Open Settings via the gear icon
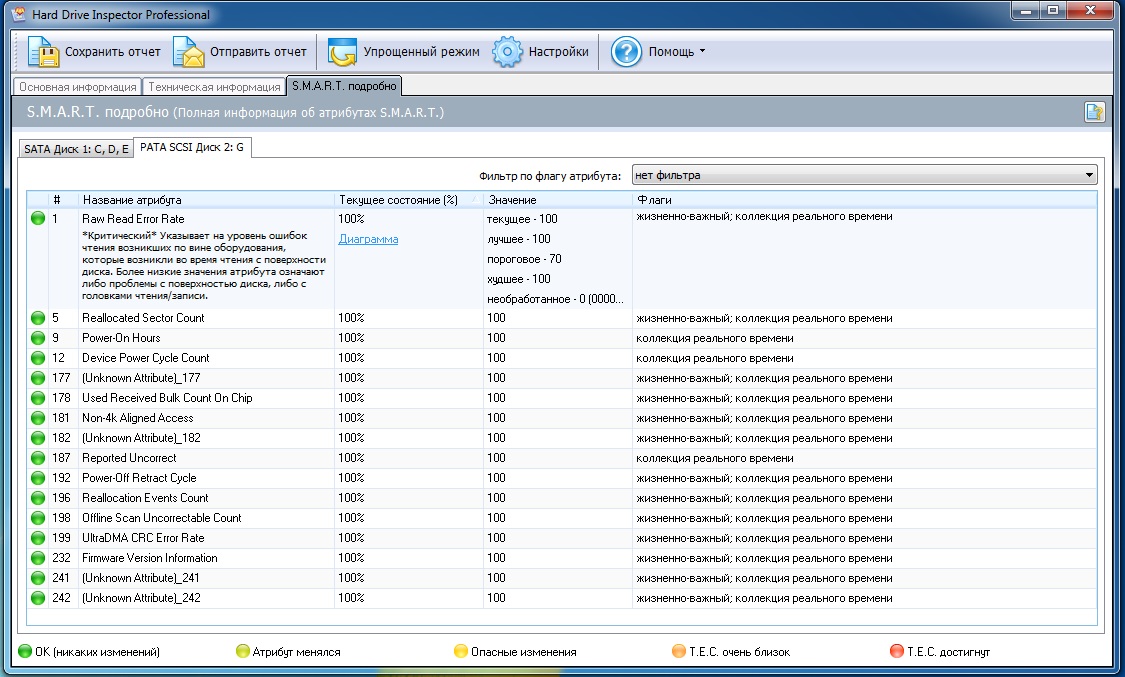This screenshot has width=1125, height=677. pos(508,52)
